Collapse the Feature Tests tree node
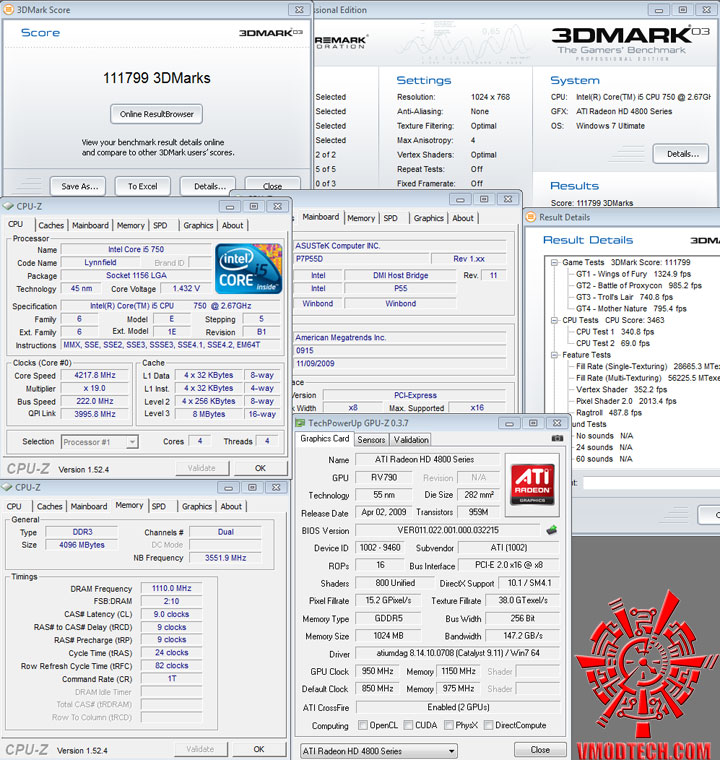This screenshot has height=760, width=720. coord(554,355)
